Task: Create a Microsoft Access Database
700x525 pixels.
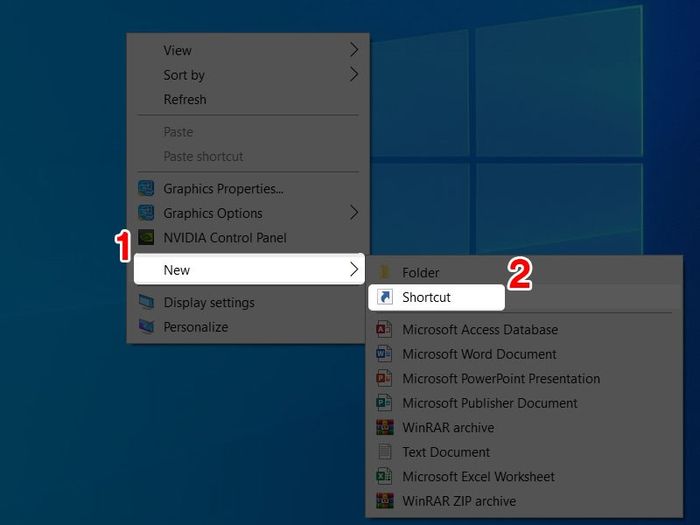Action: (x=524, y=329)
